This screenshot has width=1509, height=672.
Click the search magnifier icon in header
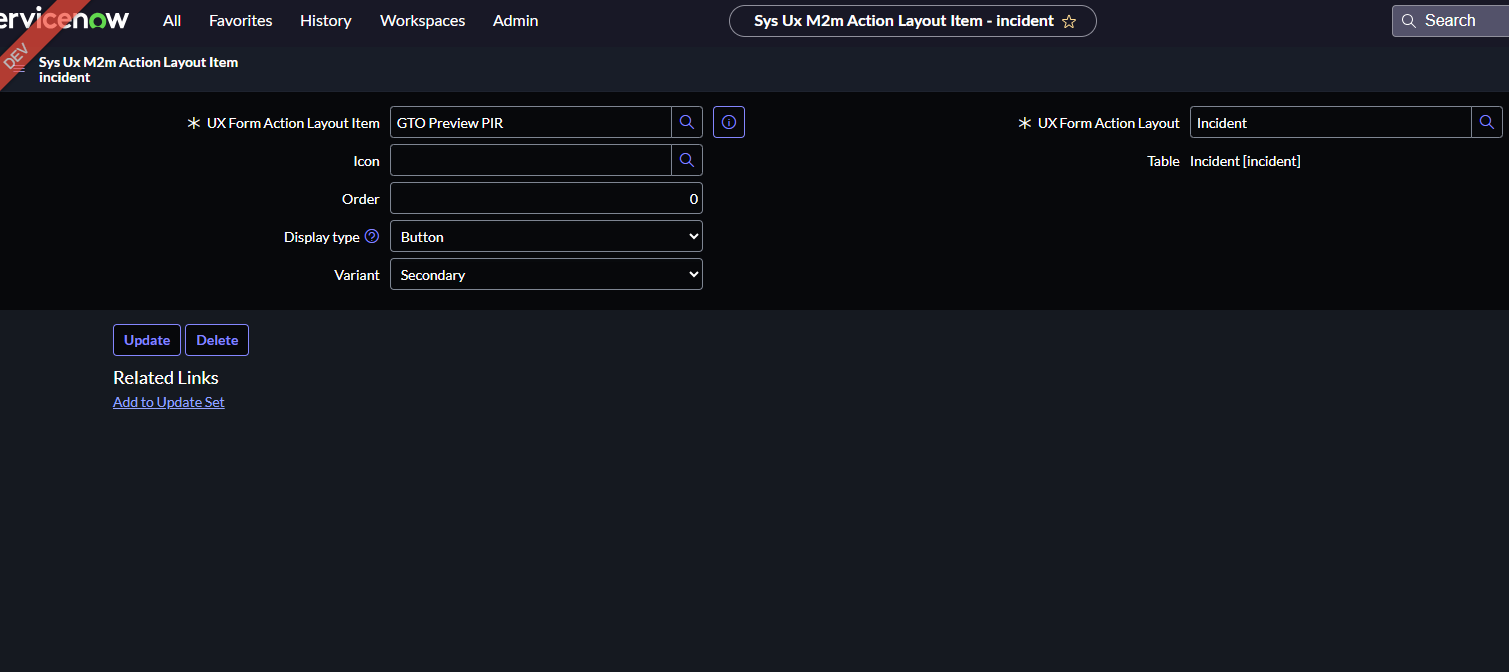pos(1409,21)
